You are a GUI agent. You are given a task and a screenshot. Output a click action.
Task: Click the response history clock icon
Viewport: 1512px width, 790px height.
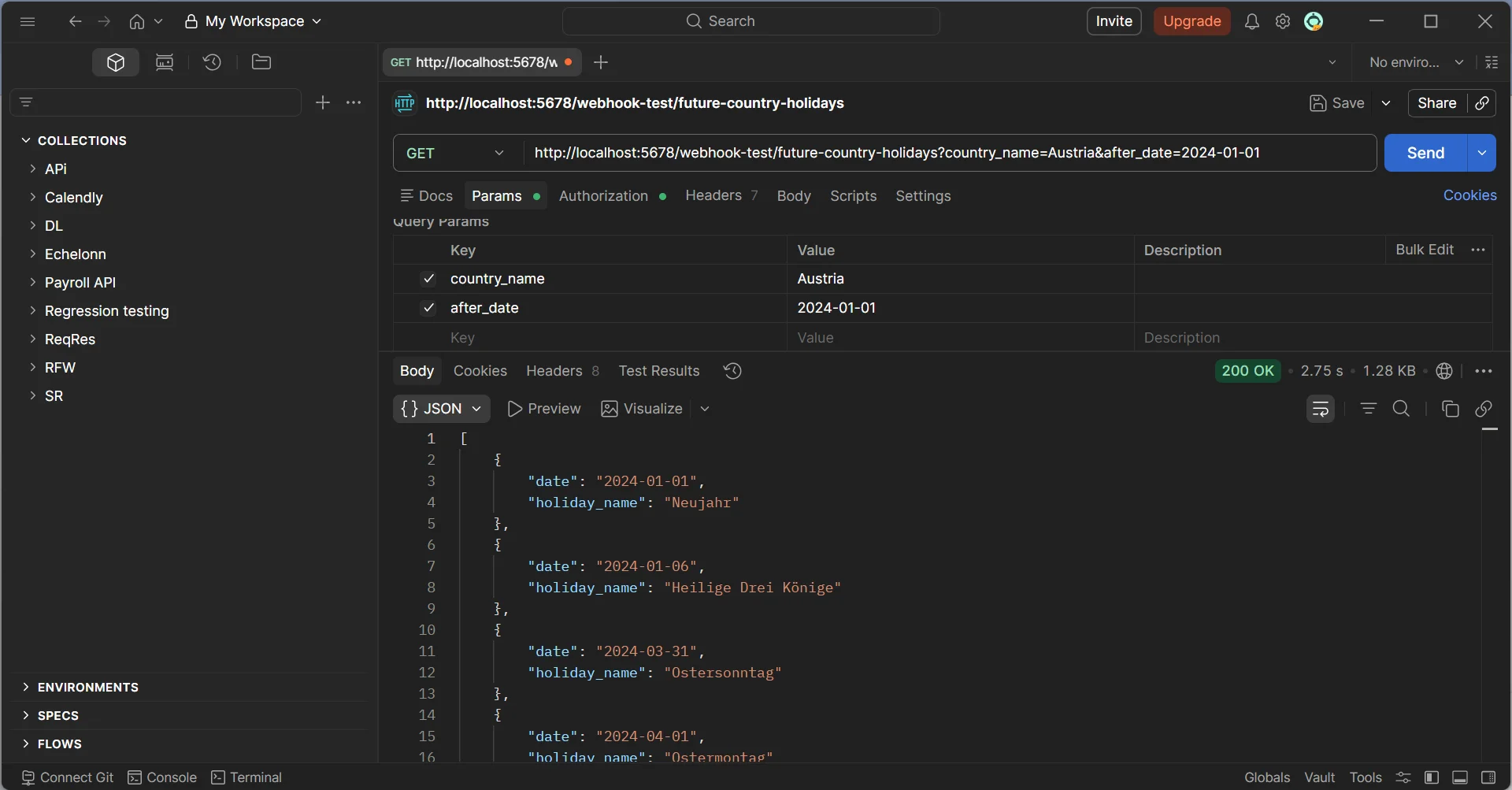[732, 371]
